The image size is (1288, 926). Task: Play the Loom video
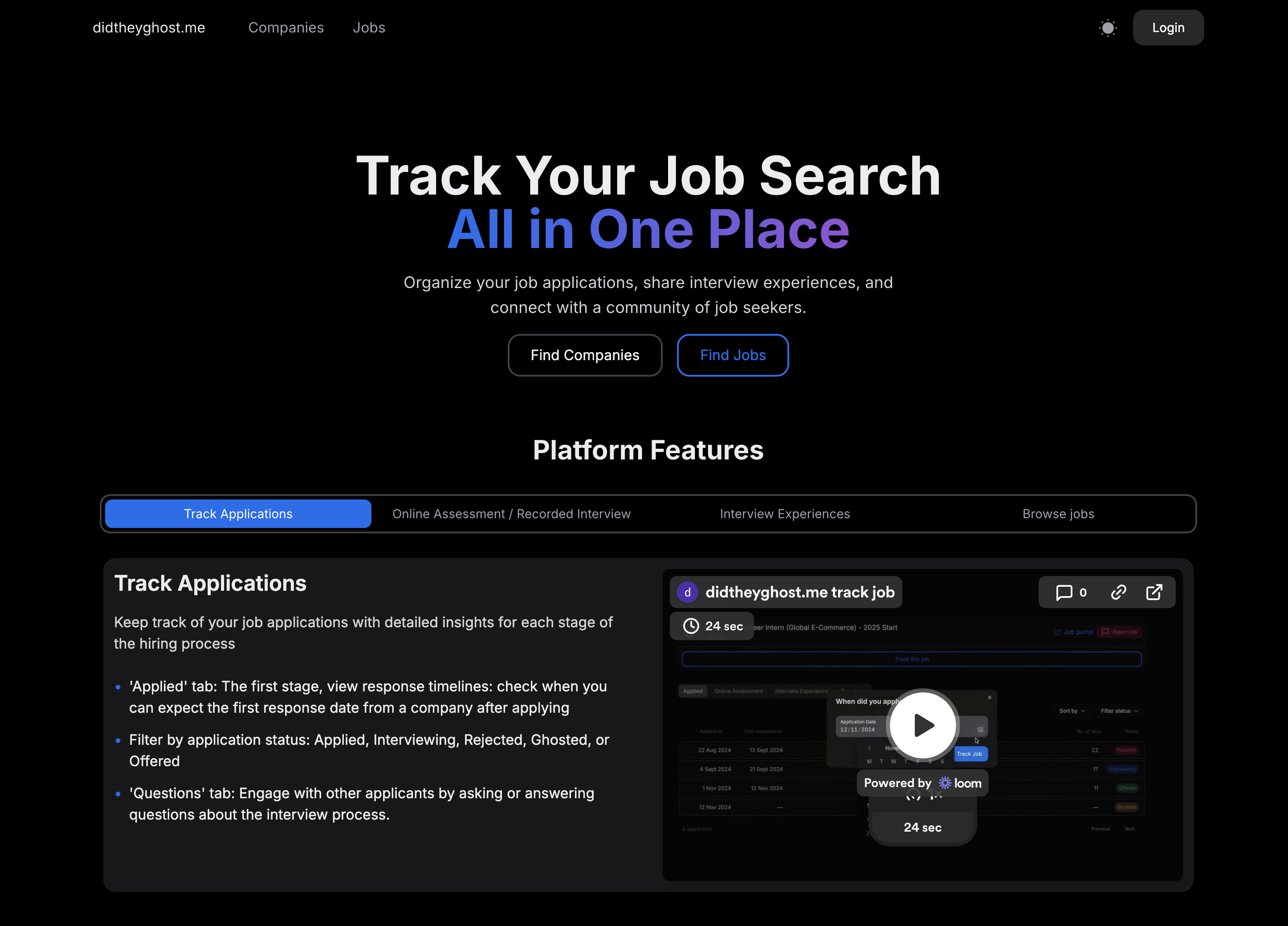[923, 724]
